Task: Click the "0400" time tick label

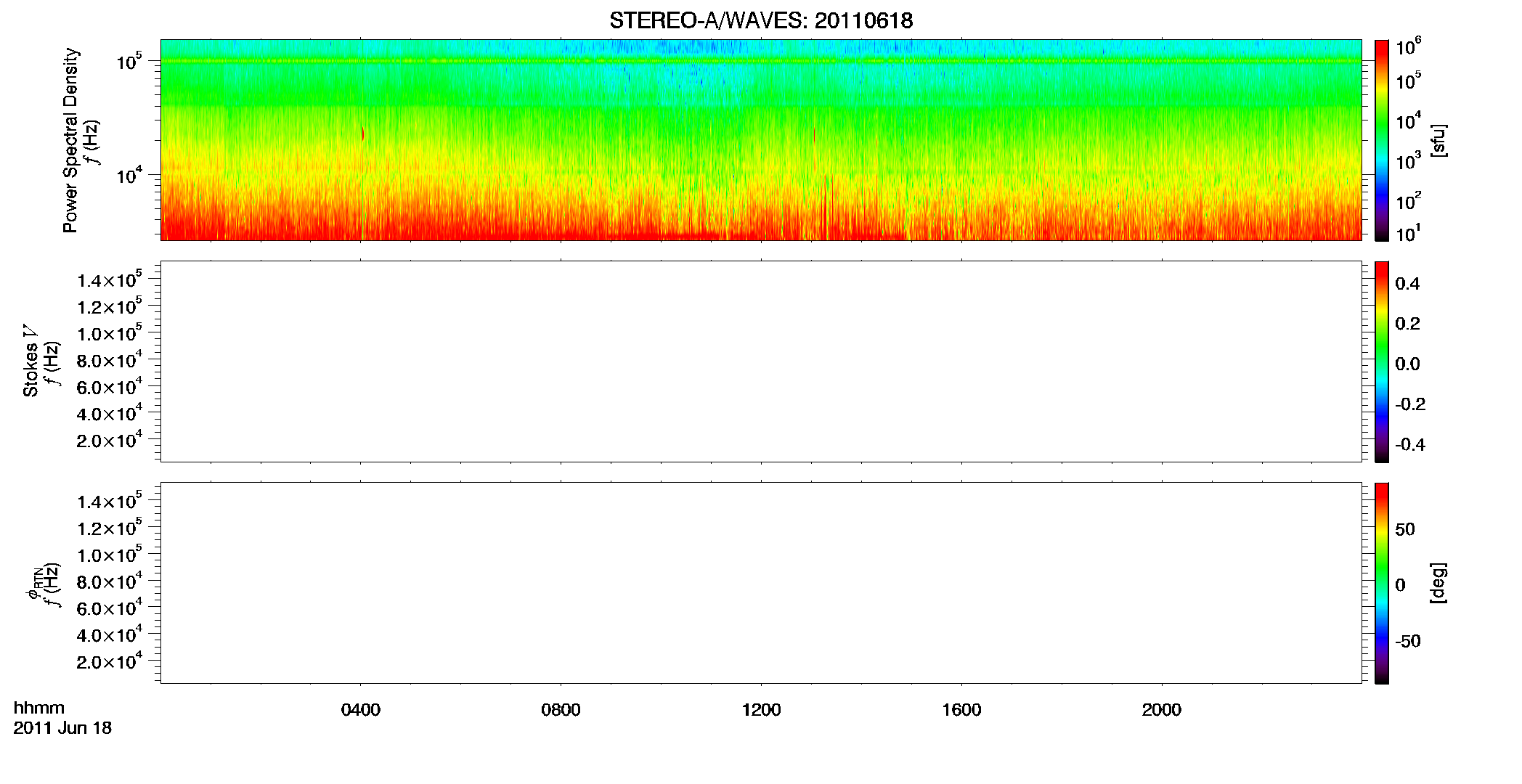Action: [361, 710]
